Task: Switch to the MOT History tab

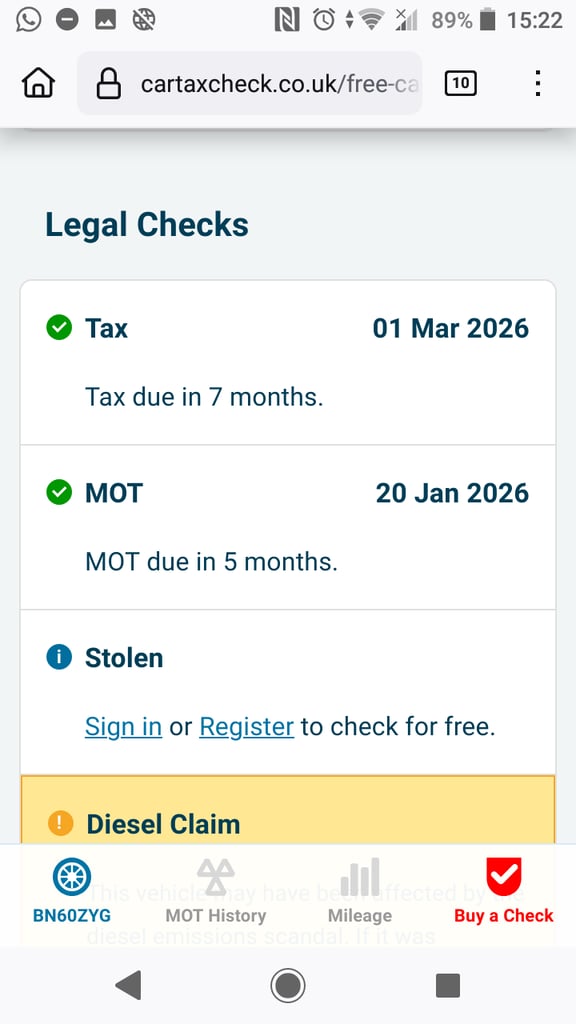Action: (x=216, y=891)
